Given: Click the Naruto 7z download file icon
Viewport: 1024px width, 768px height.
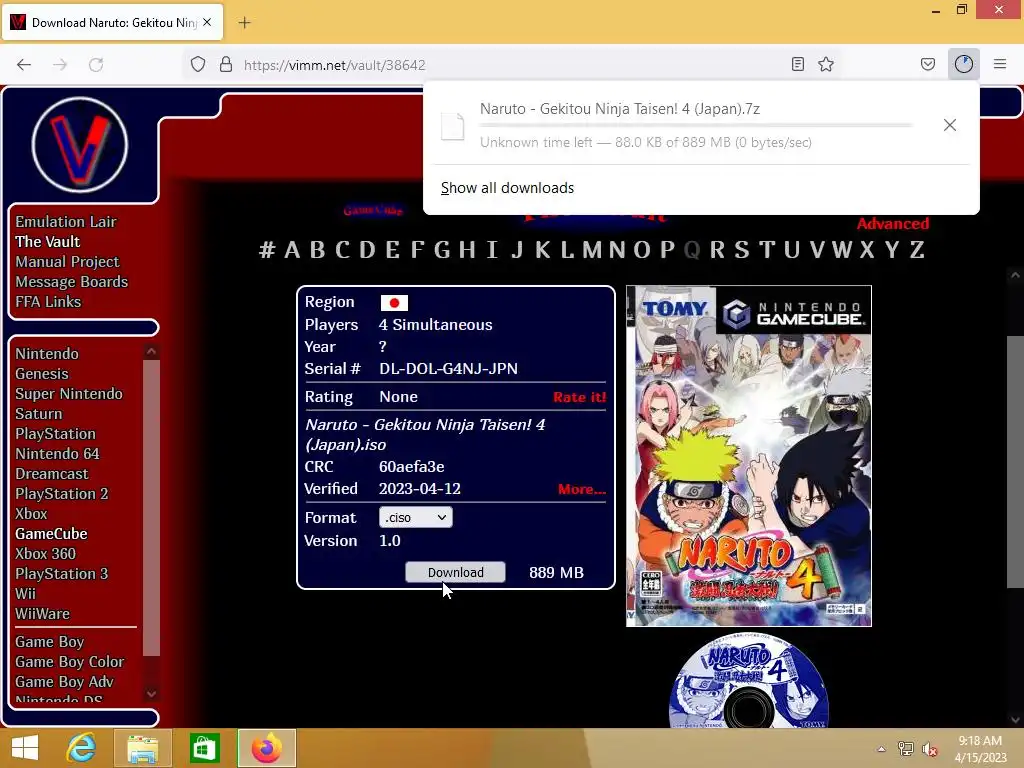Looking at the screenshot, I should 453,126.
